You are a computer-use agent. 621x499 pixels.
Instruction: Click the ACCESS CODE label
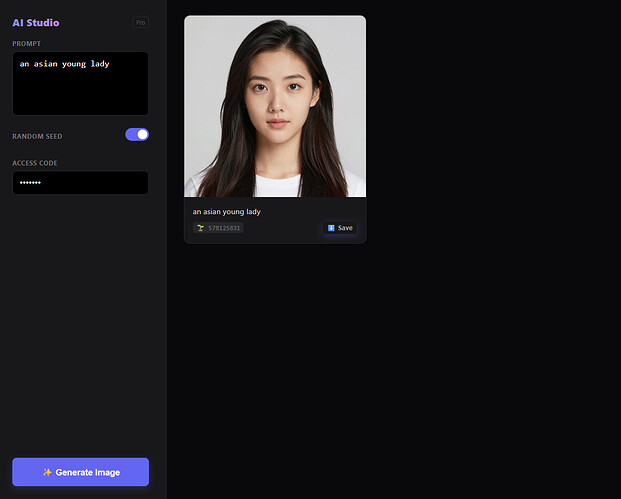(x=35, y=163)
